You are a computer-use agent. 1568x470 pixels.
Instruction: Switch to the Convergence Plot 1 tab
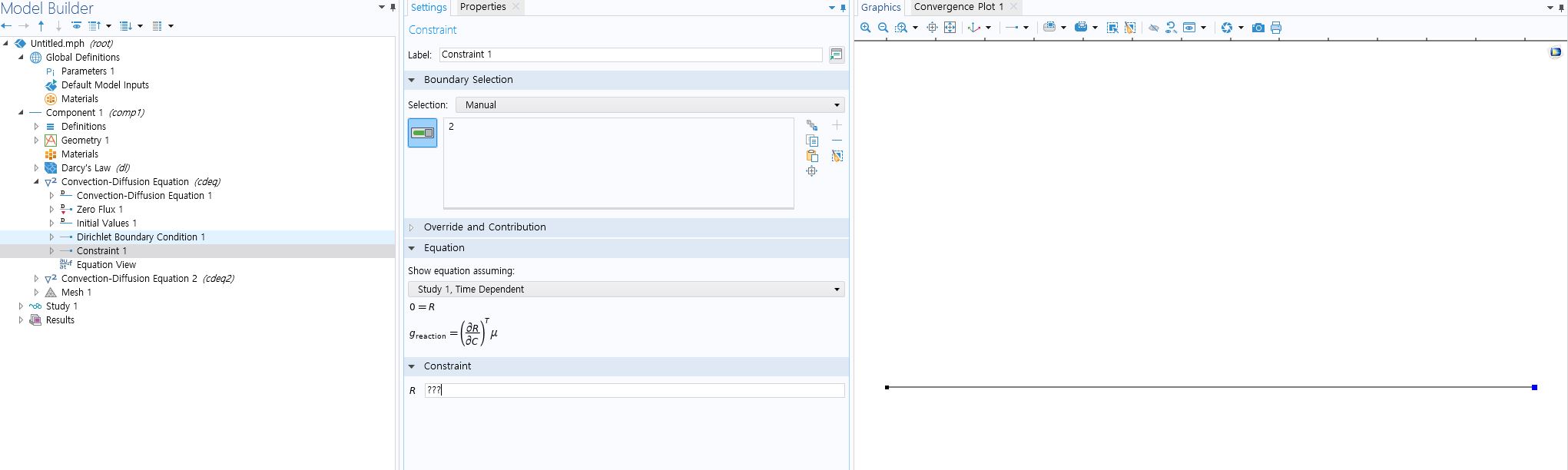958,7
